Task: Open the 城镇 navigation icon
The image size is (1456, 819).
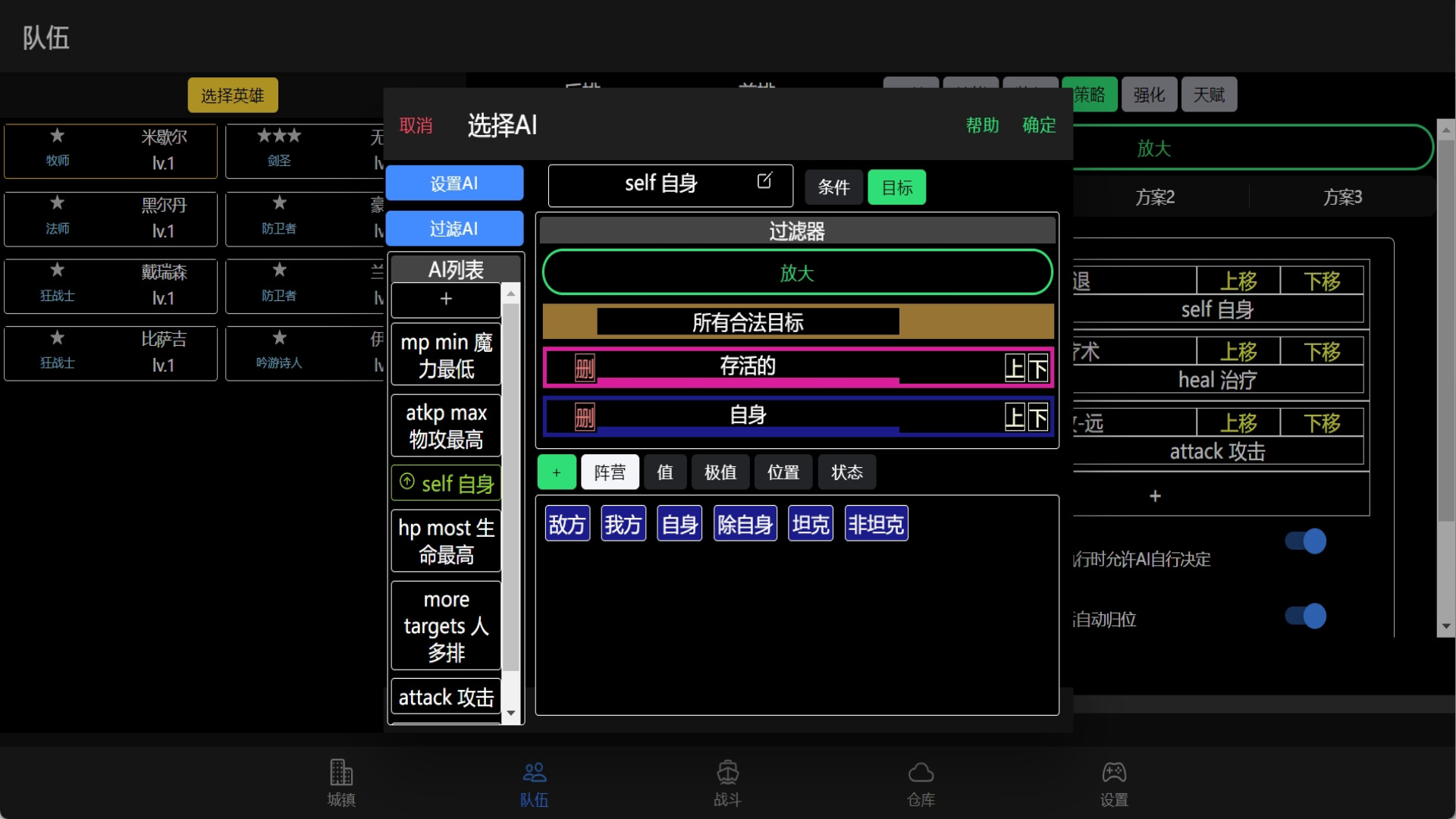Action: (341, 783)
